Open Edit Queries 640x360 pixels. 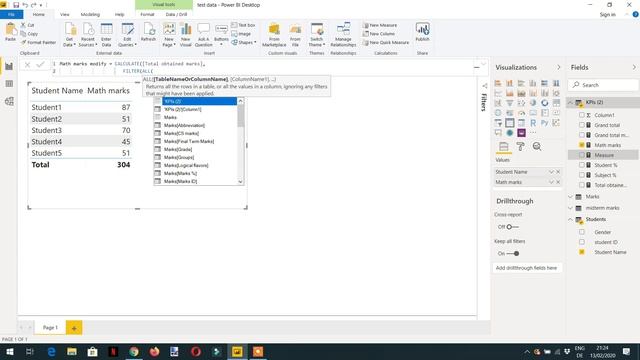click(127, 34)
